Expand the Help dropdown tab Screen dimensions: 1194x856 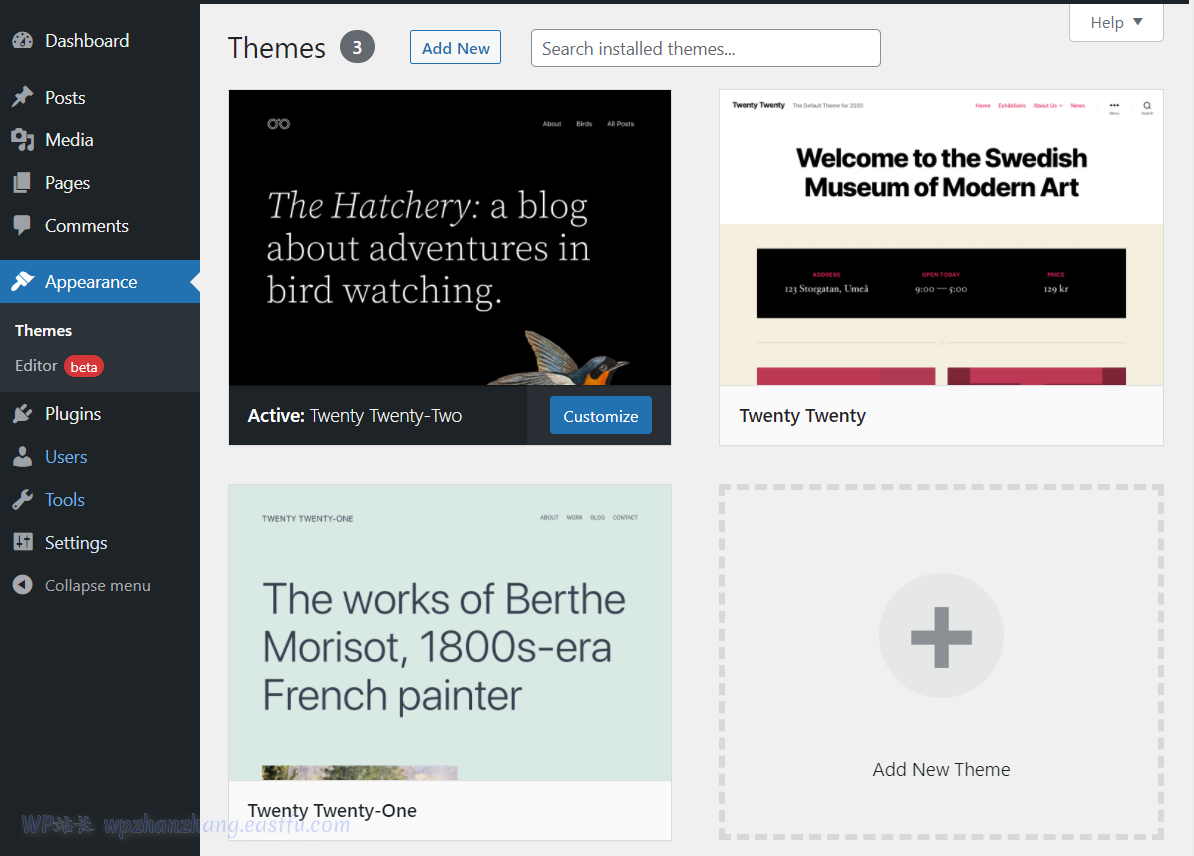click(x=1116, y=23)
